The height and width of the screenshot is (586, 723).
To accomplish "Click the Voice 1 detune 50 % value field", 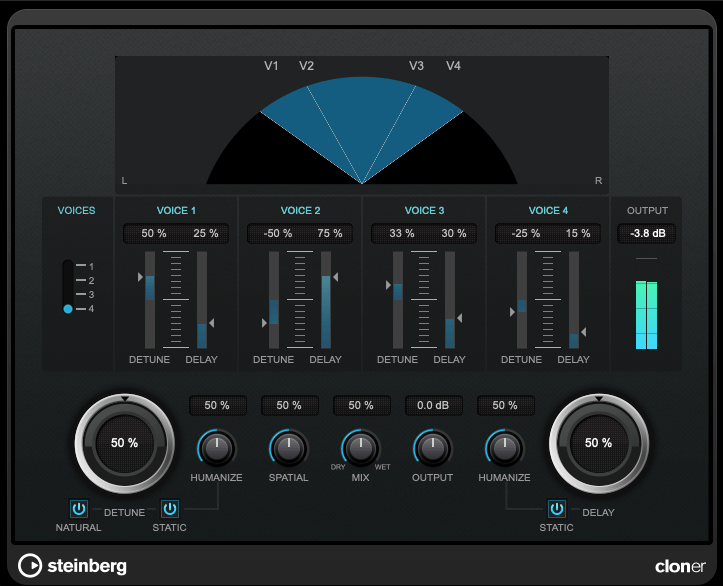I will pyautogui.click(x=154, y=233).
